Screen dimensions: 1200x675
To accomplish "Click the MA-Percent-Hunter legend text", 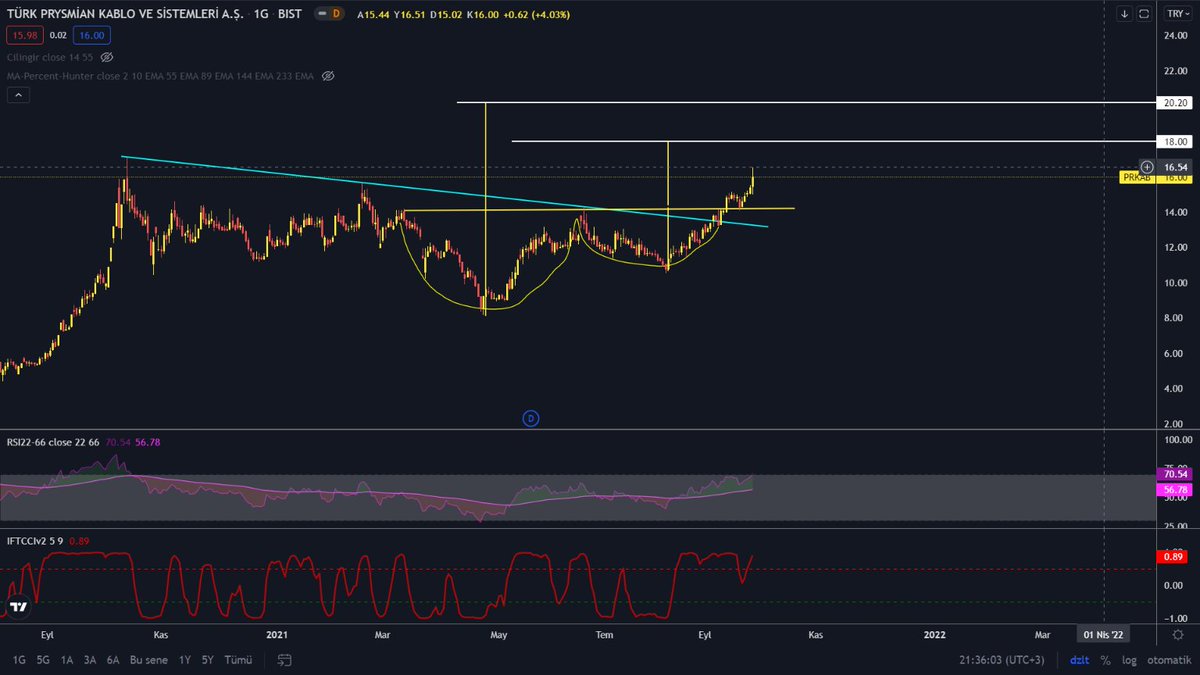I will click(x=161, y=76).
